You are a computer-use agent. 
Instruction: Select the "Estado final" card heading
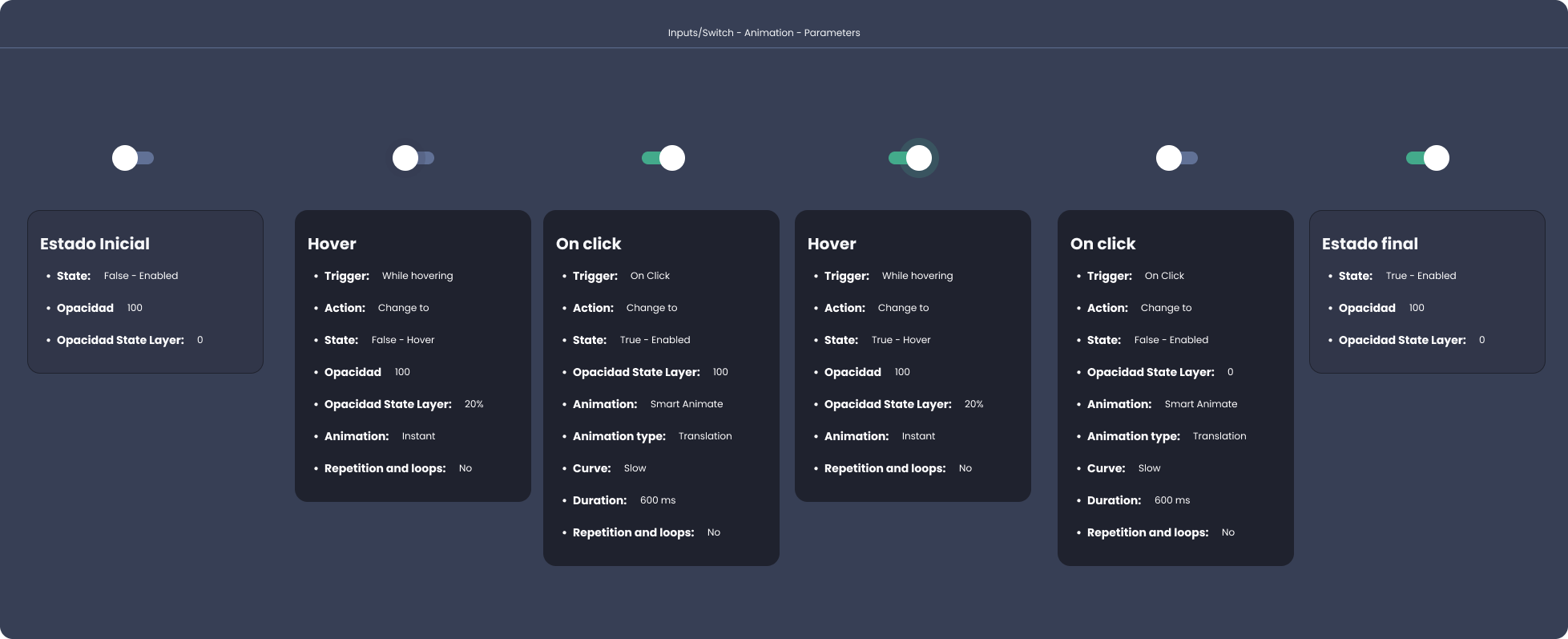tap(1370, 244)
